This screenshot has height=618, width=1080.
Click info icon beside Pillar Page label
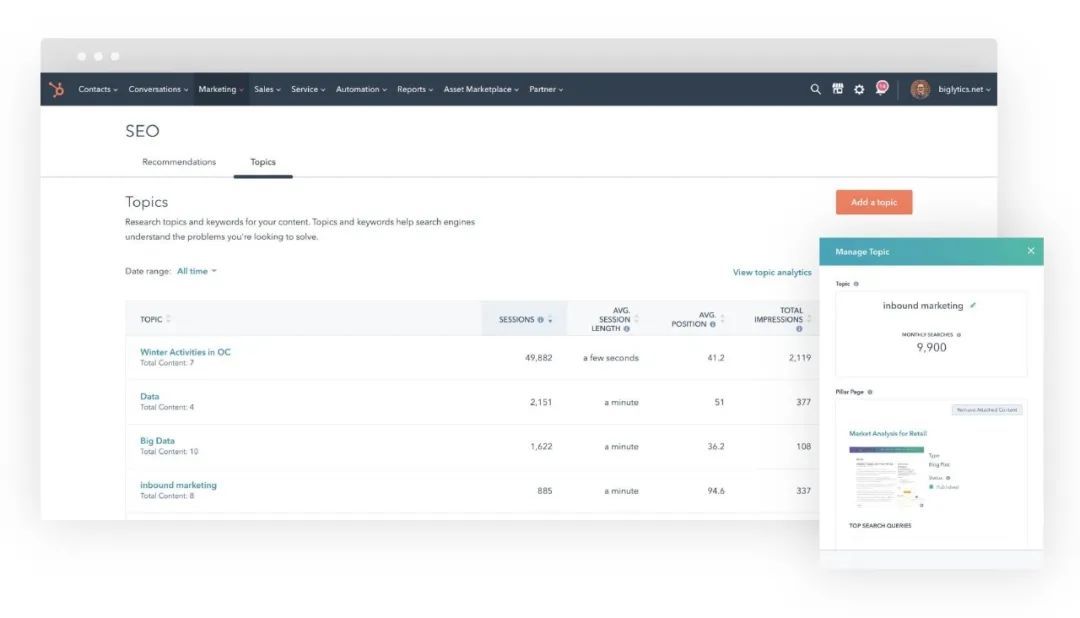coord(870,392)
